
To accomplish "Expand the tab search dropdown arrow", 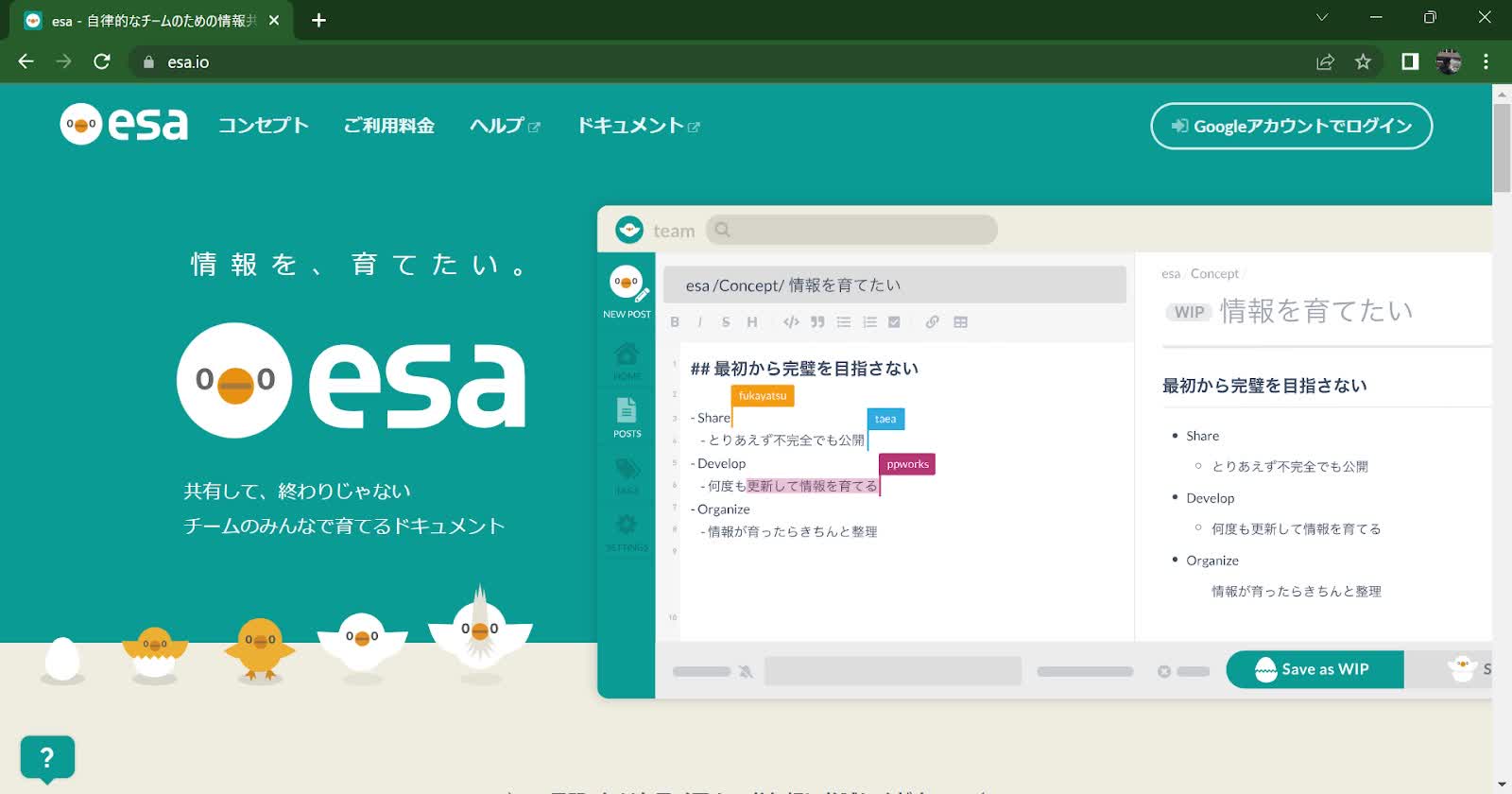I will click(1322, 17).
